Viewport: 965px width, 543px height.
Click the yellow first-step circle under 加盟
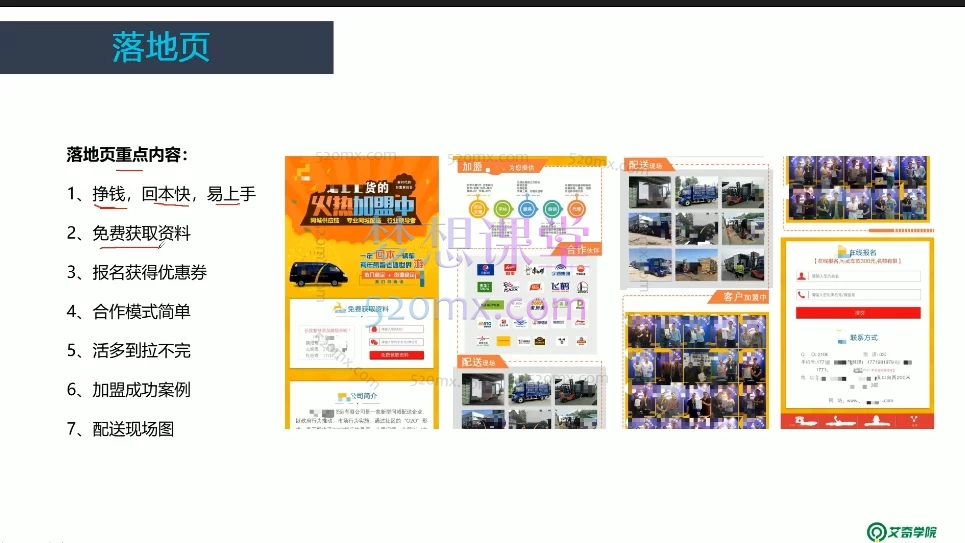point(478,209)
